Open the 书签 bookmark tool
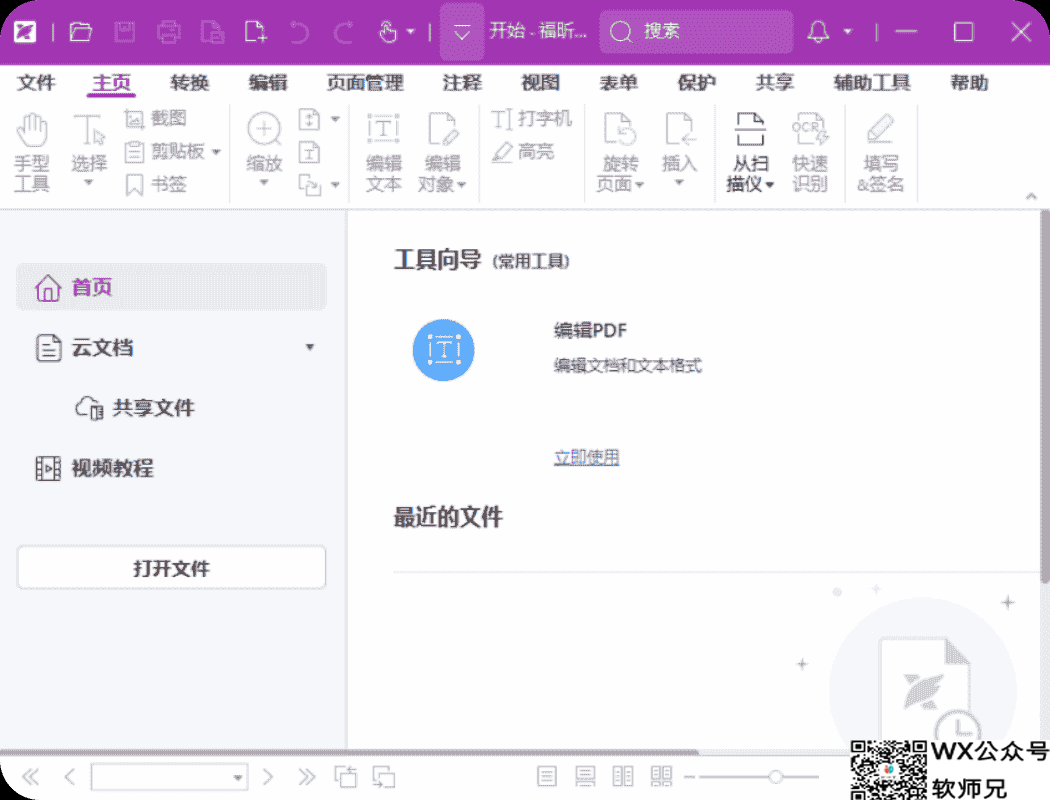Image resolution: width=1050 pixels, height=800 pixels. pos(156,184)
